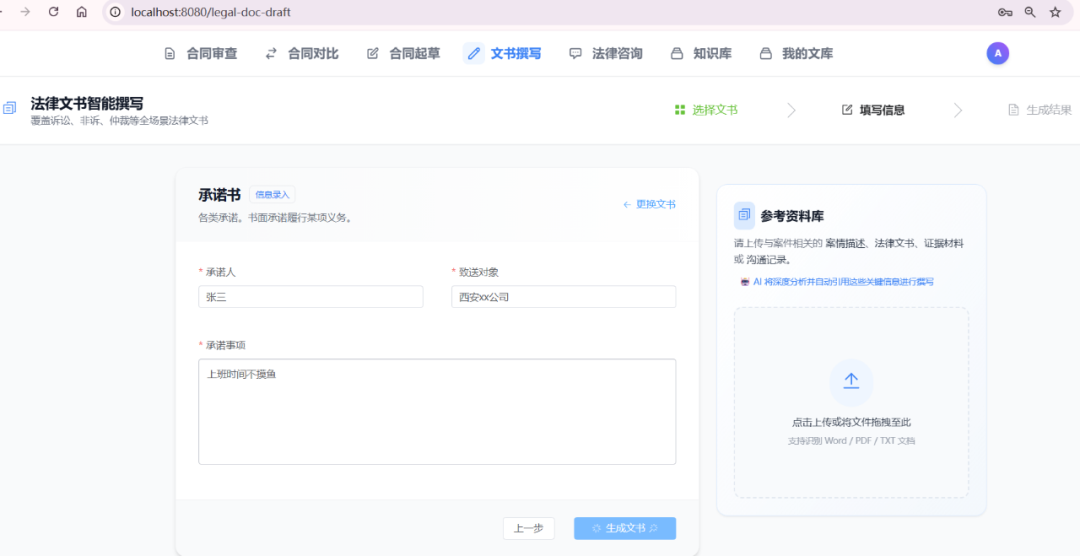Click the 参考资料库 heading

coord(793,216)
